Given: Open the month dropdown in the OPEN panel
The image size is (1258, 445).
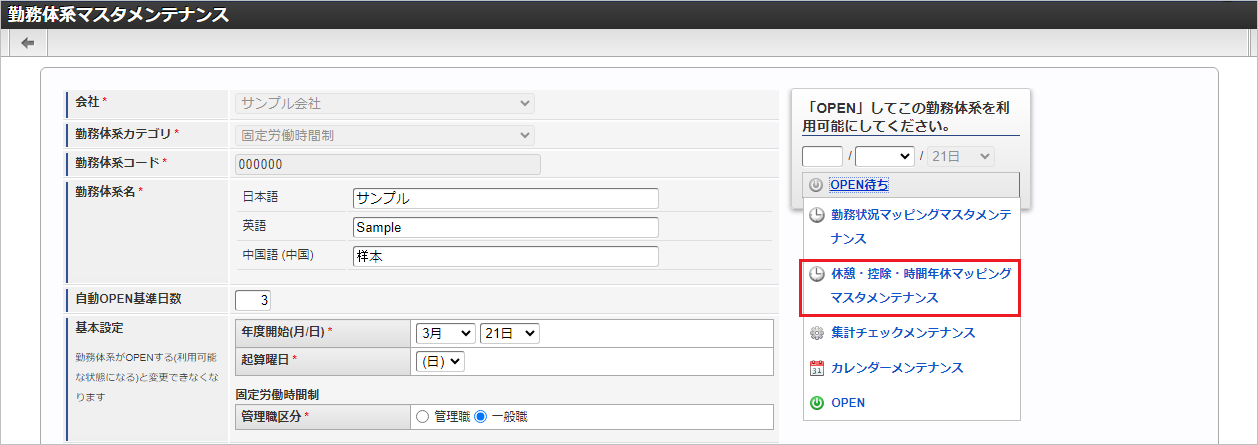Looking at the screenshot, I should (x=885, y=156).
